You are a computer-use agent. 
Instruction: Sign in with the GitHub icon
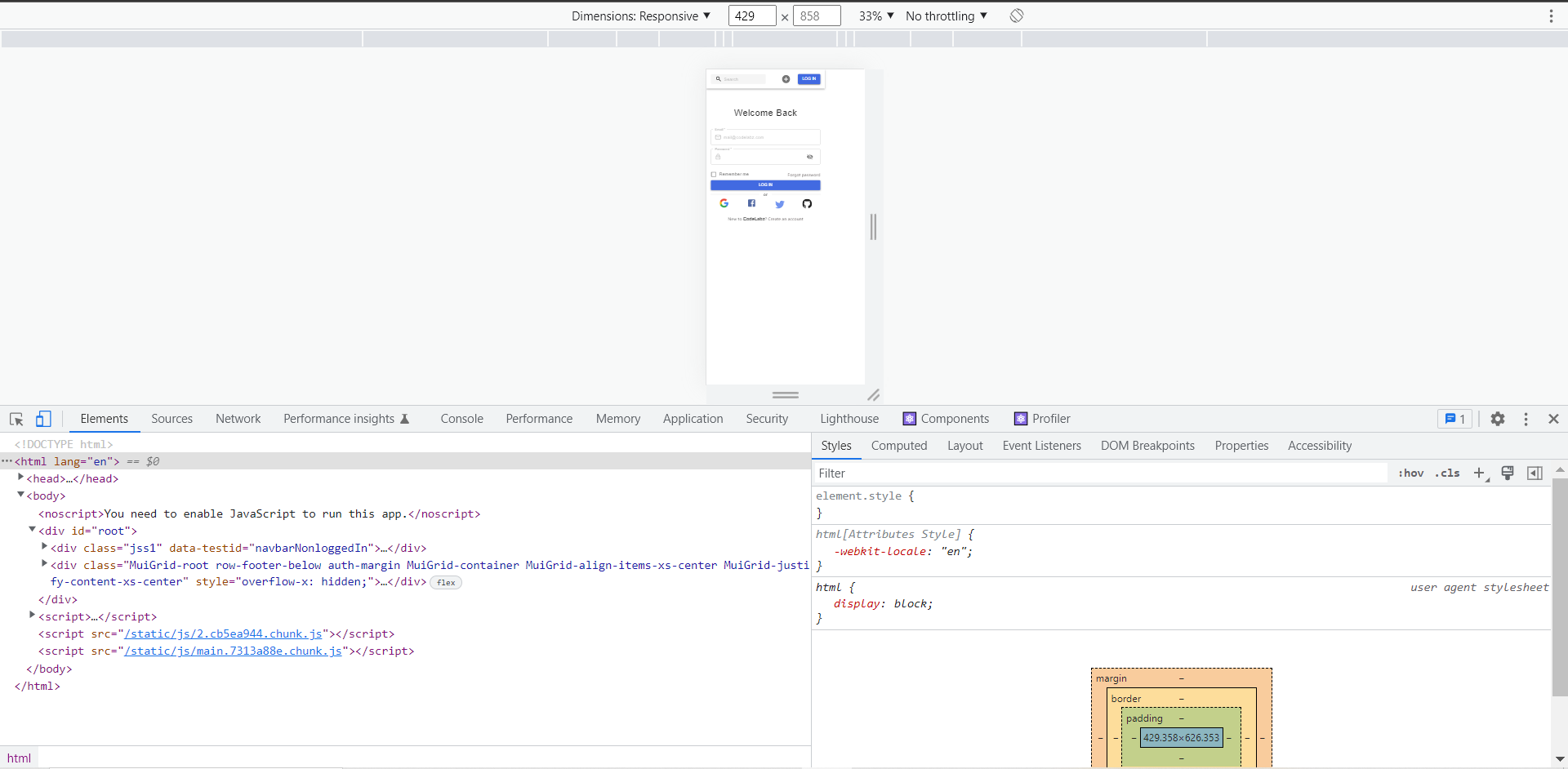point(808,203)
